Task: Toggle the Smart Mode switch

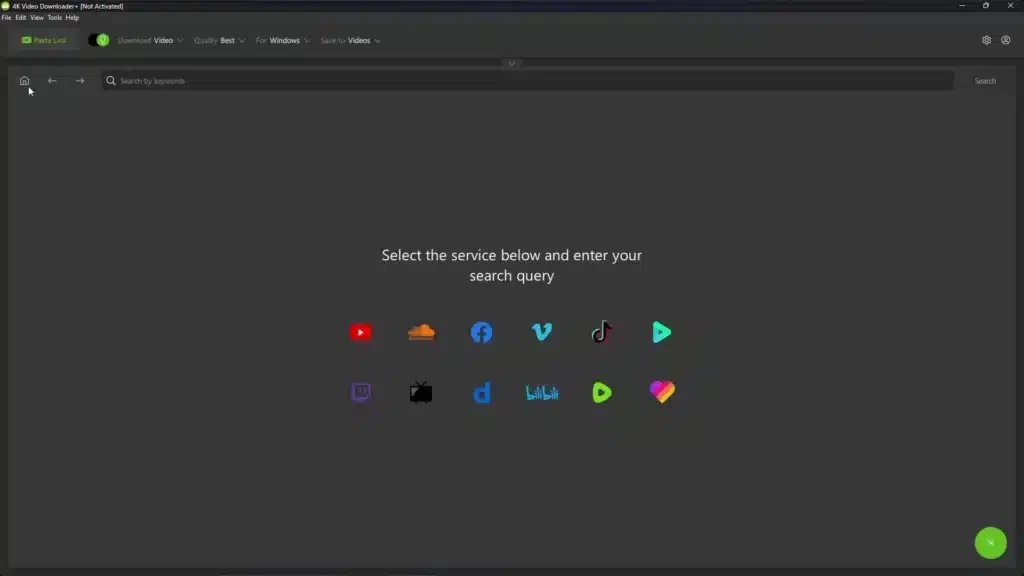Action: tap(98, 40)
